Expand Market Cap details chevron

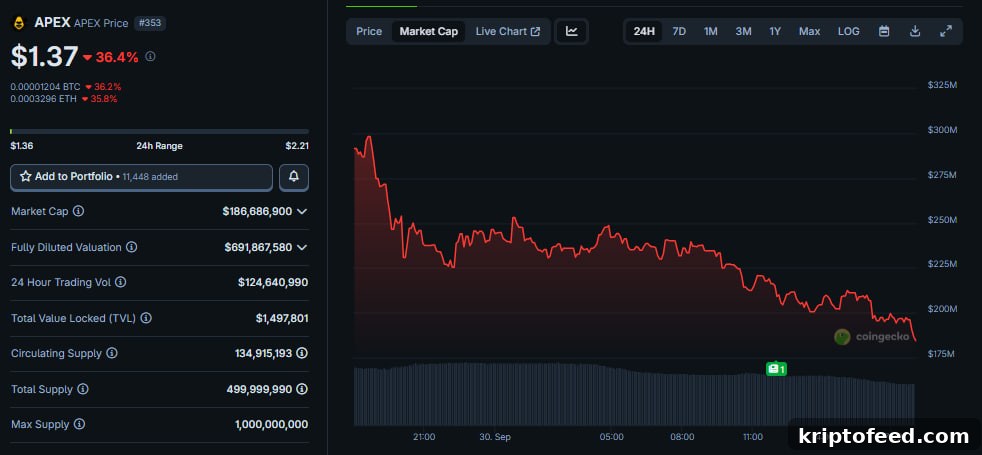point(302,212)
